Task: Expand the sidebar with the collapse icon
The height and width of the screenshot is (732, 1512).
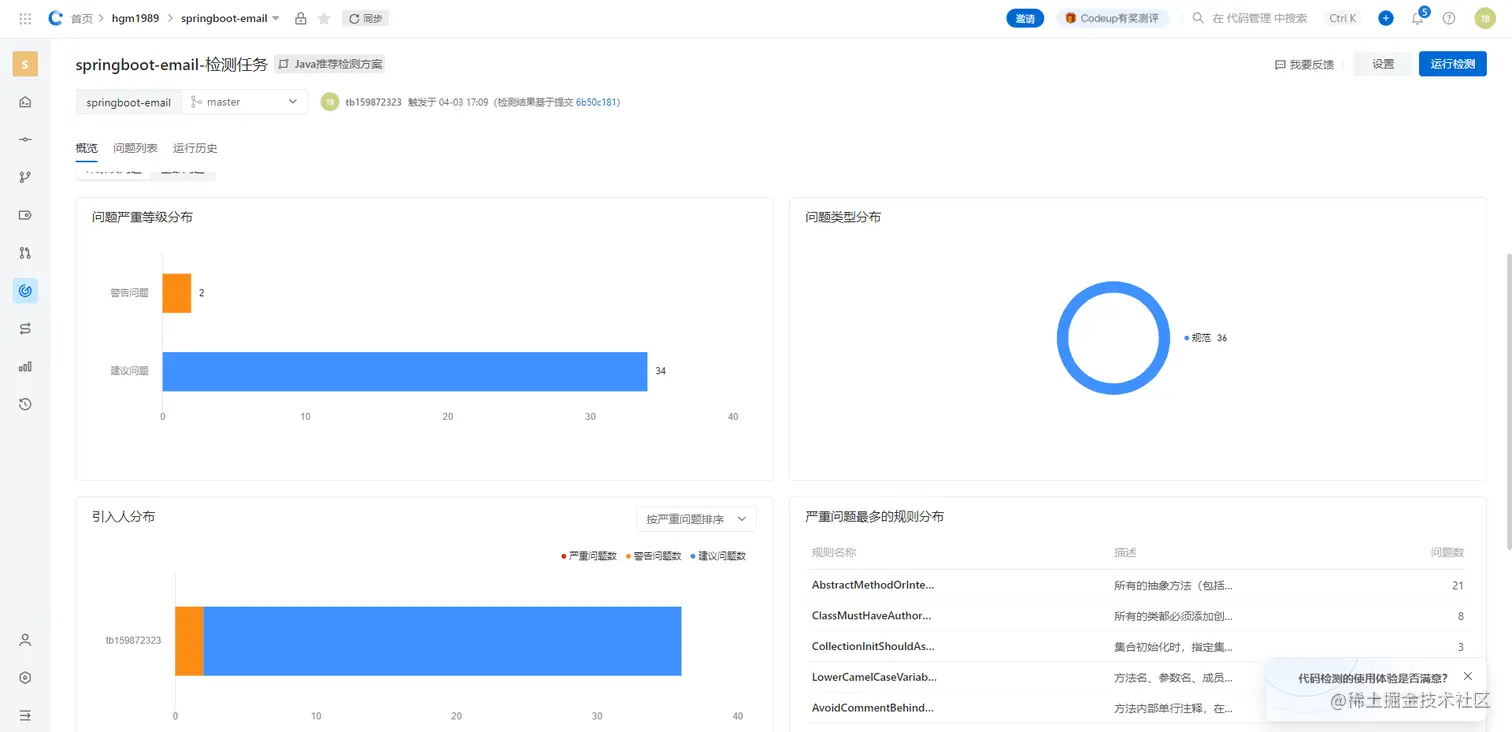Action: (25, 715)
